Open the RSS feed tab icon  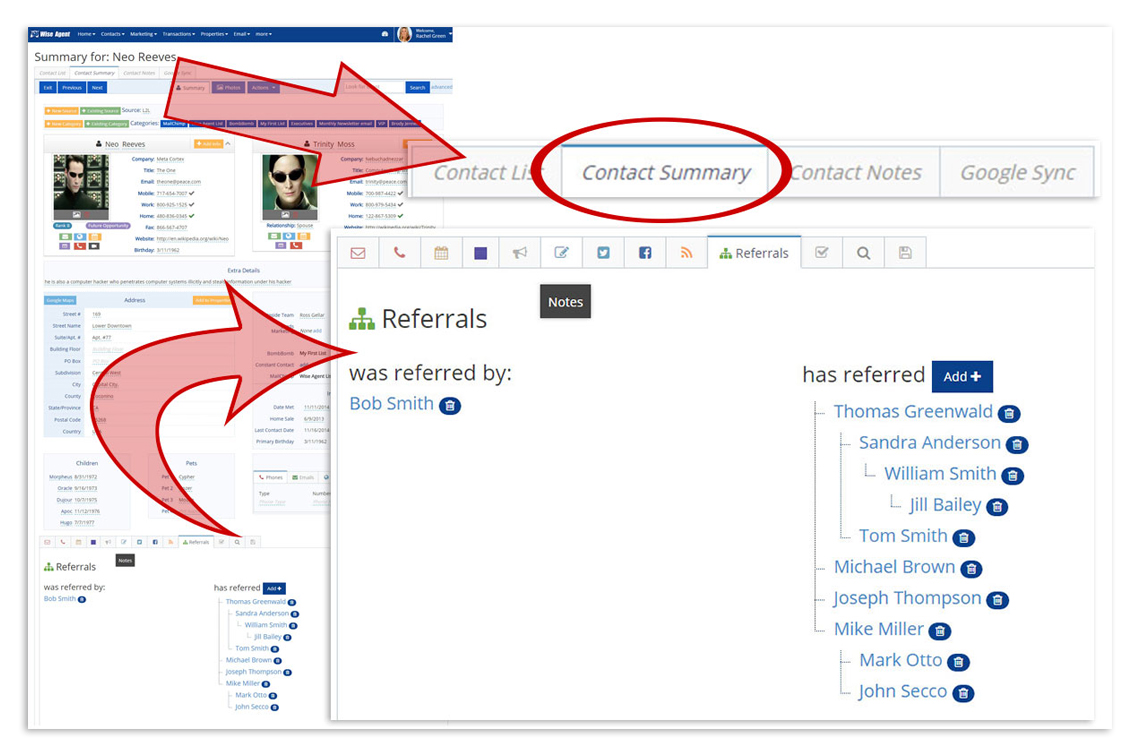point(686,253)
